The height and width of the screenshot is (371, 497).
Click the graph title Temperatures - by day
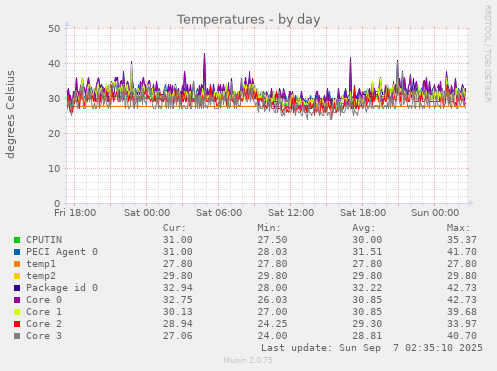(248, 20)
